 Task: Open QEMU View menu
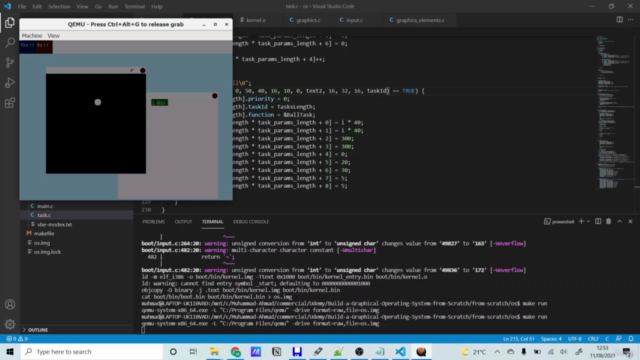point(53,36)
